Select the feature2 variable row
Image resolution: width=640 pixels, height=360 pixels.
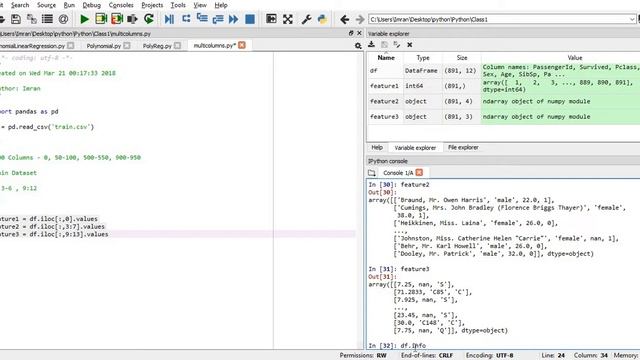[504, 101]
